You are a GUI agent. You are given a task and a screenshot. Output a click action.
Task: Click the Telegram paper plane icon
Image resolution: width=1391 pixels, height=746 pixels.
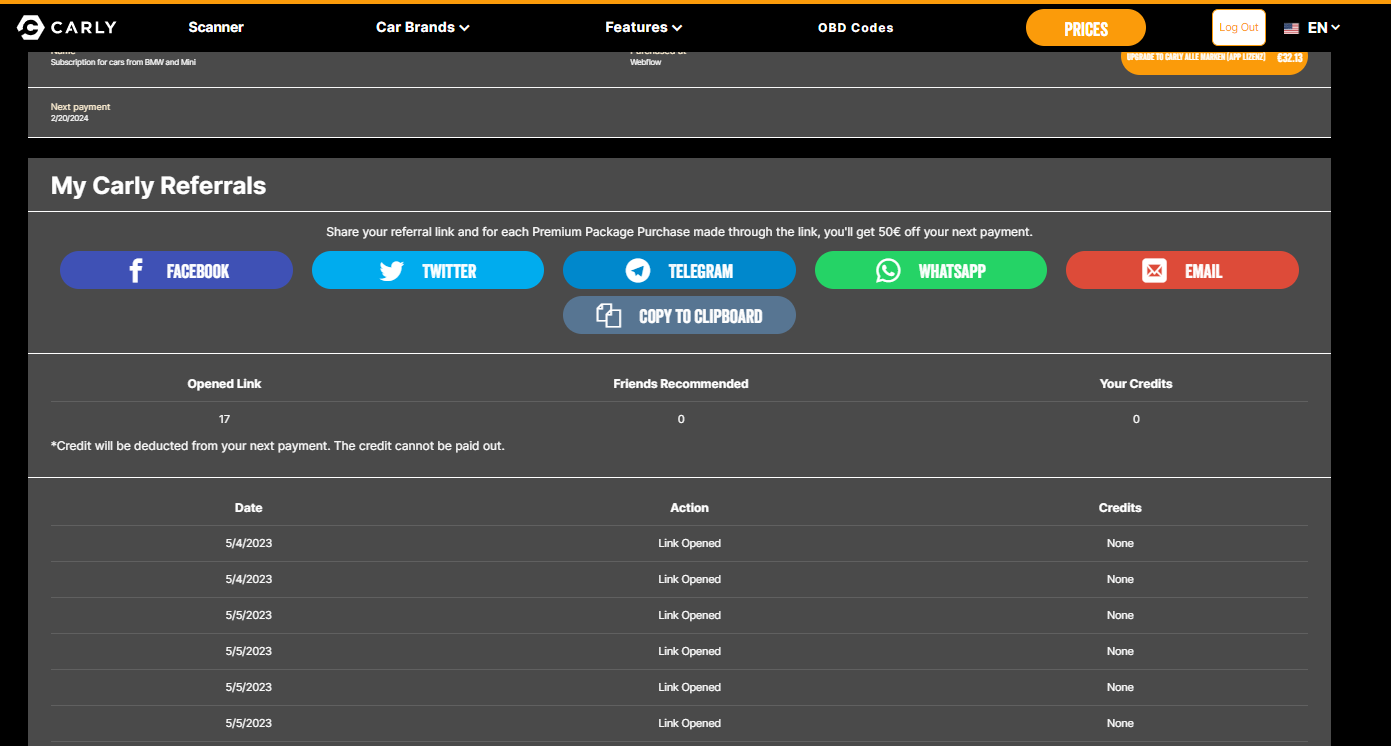[638, 271]
